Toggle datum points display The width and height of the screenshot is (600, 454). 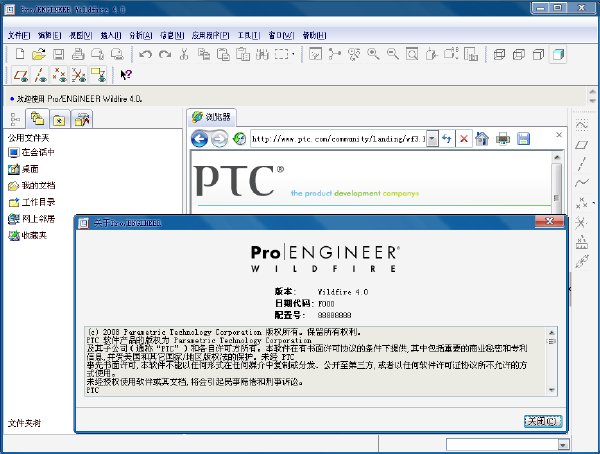(59, 75)
